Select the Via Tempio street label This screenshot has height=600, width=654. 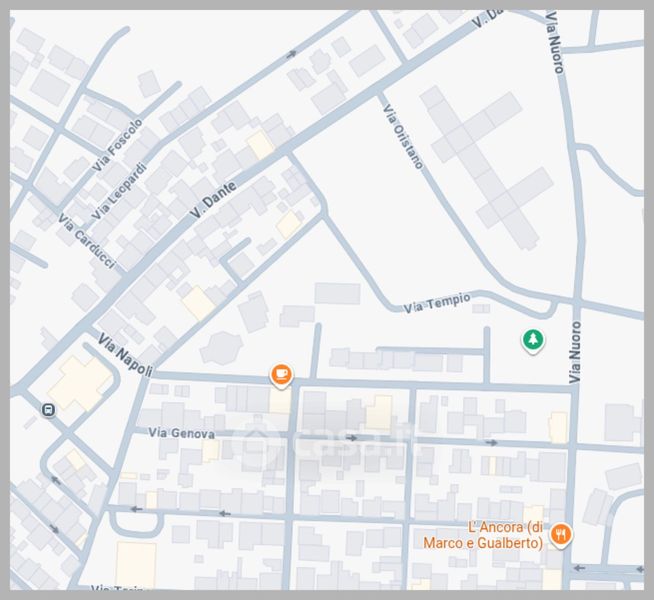437,302
